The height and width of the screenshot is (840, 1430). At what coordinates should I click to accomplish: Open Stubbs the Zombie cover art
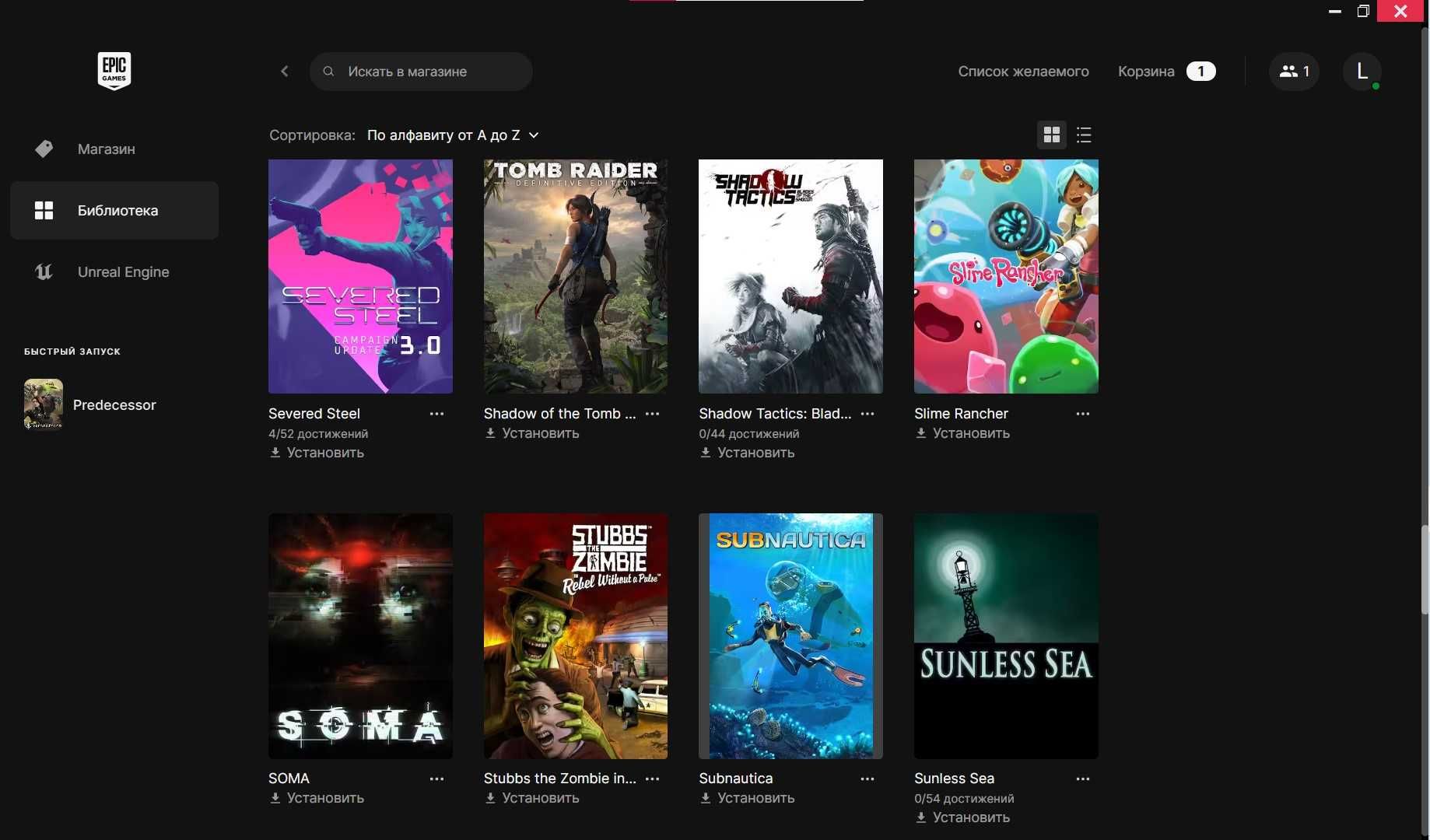(x=576, y=636)
